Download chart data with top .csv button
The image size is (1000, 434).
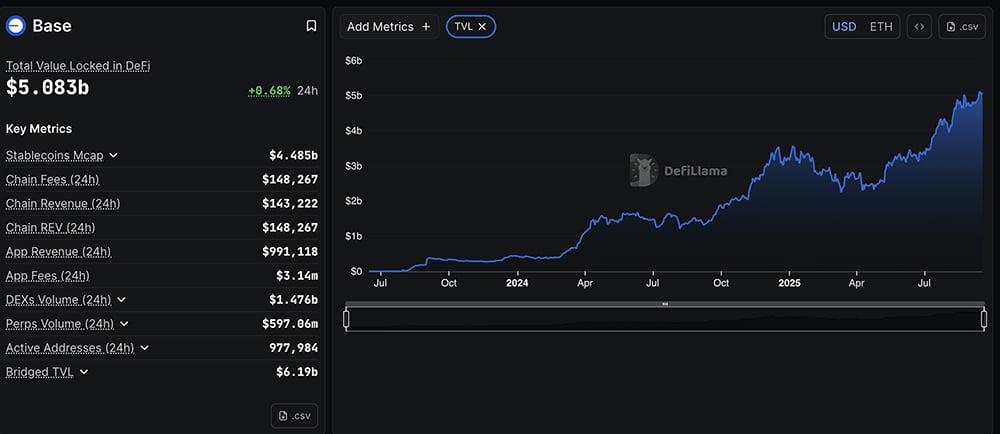[962, 27]
